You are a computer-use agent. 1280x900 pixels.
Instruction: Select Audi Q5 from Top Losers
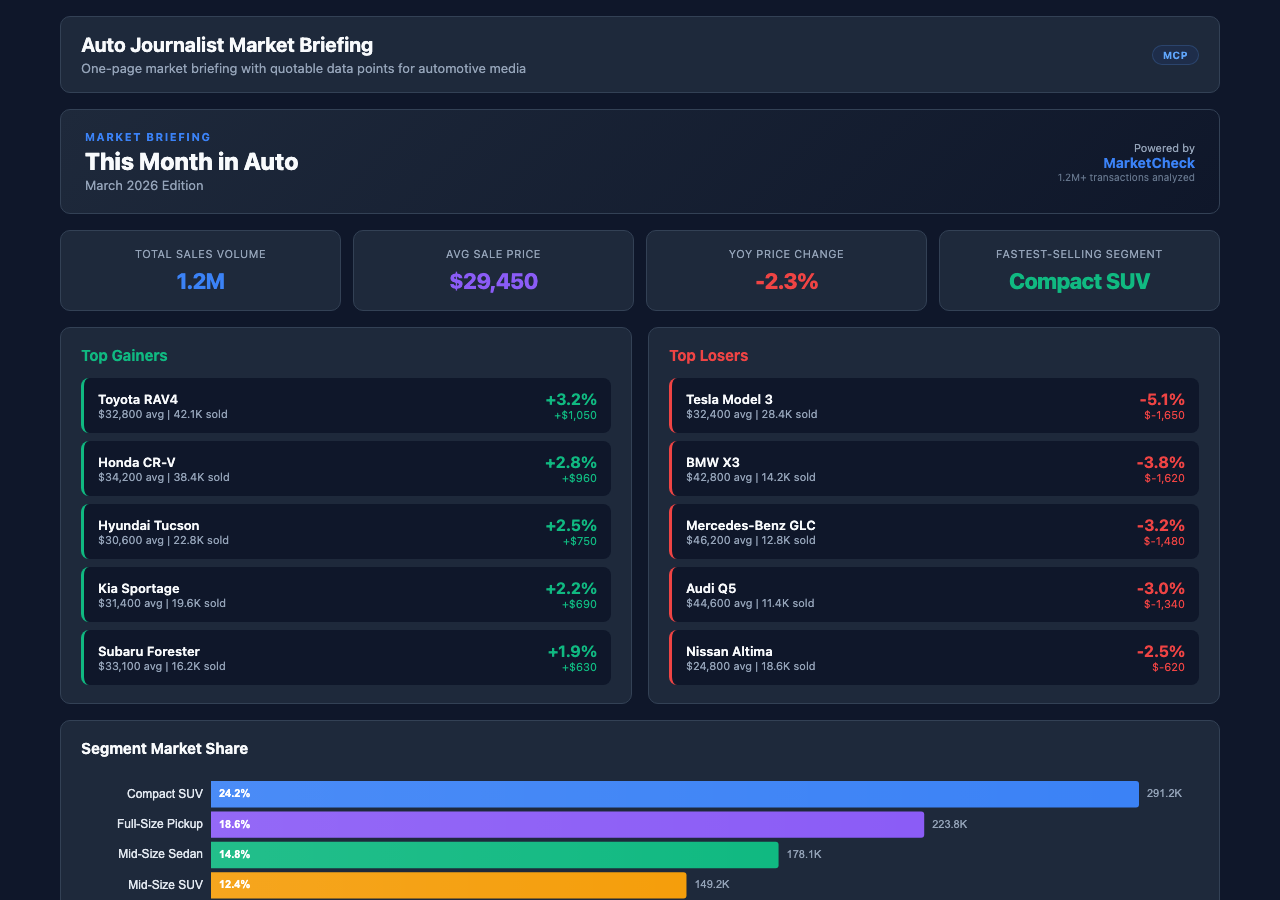(933, 594)
